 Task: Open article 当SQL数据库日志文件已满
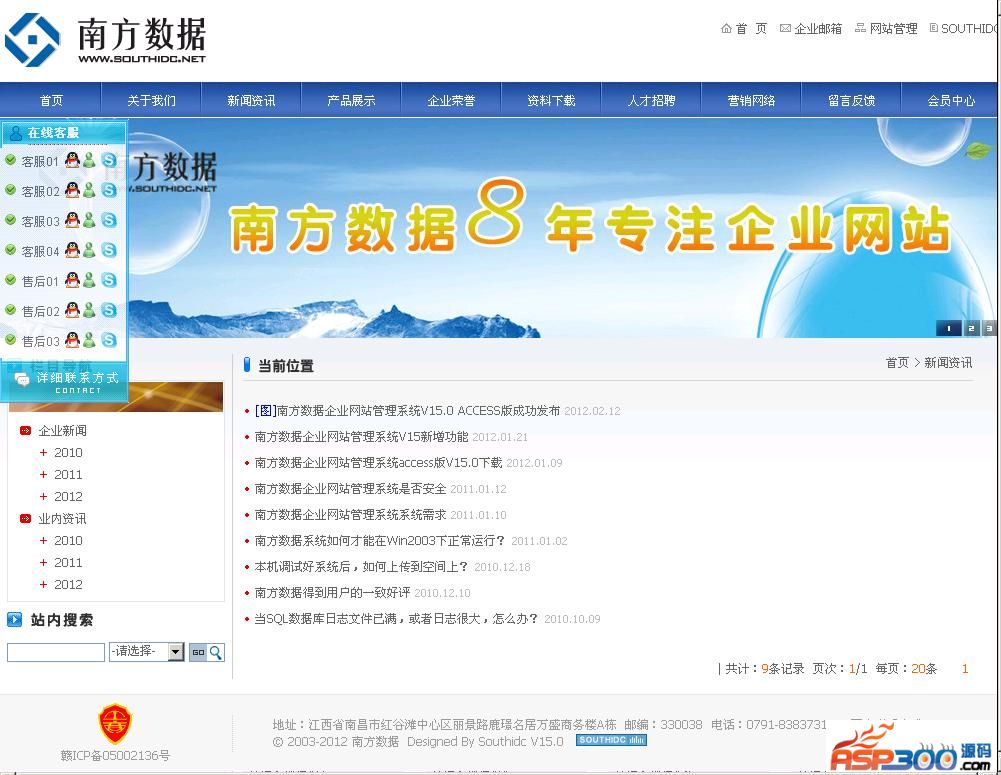click(396, 619)
